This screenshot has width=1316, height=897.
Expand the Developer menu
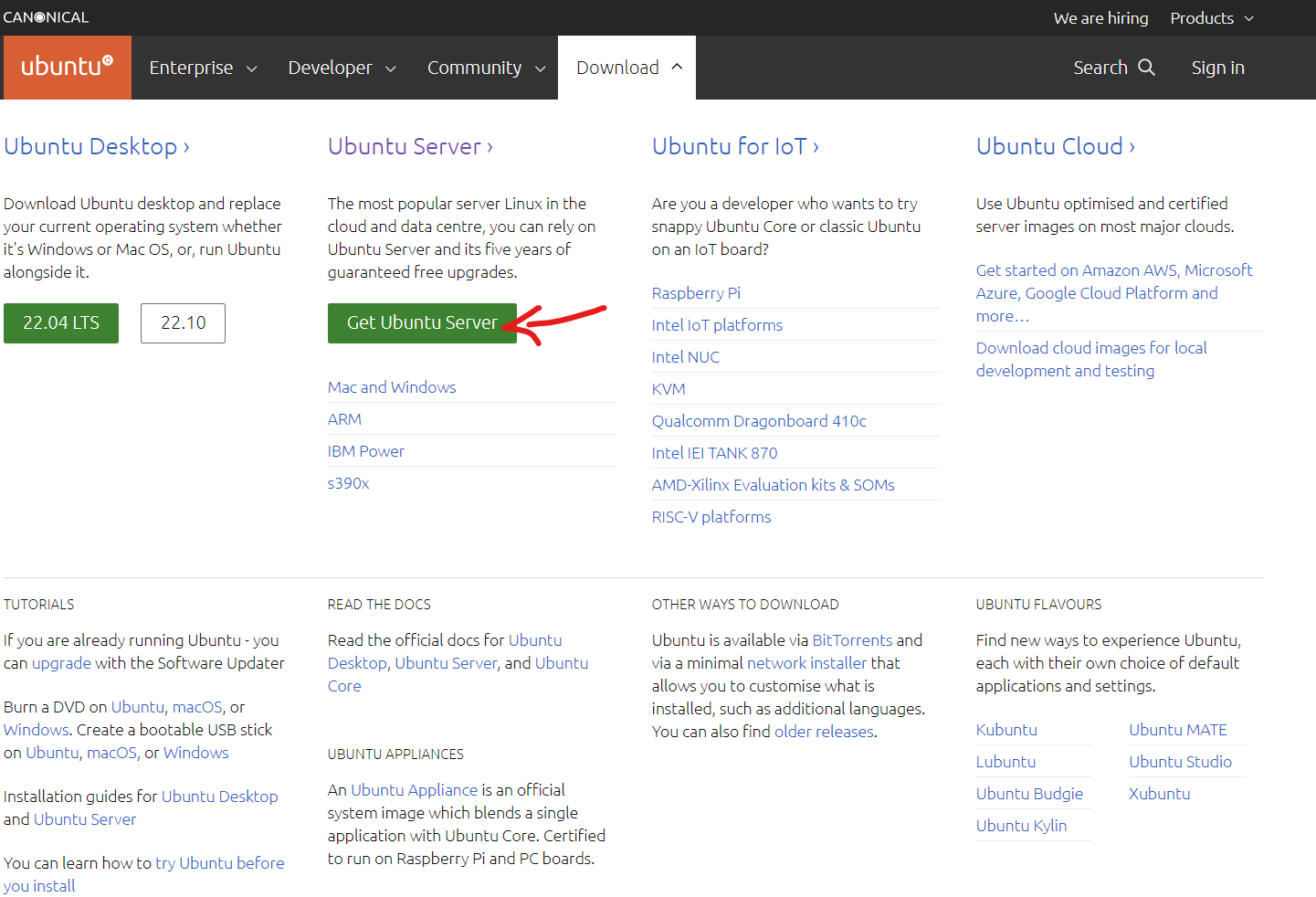[342, 68]
